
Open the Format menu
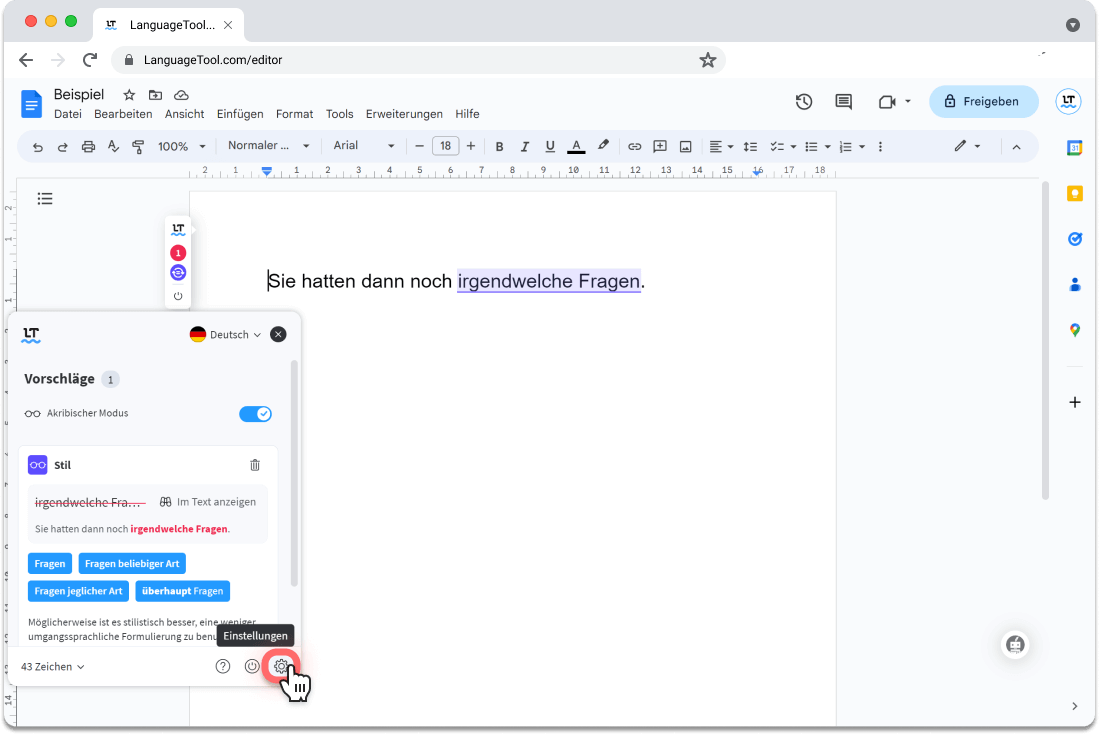(294, 114)
